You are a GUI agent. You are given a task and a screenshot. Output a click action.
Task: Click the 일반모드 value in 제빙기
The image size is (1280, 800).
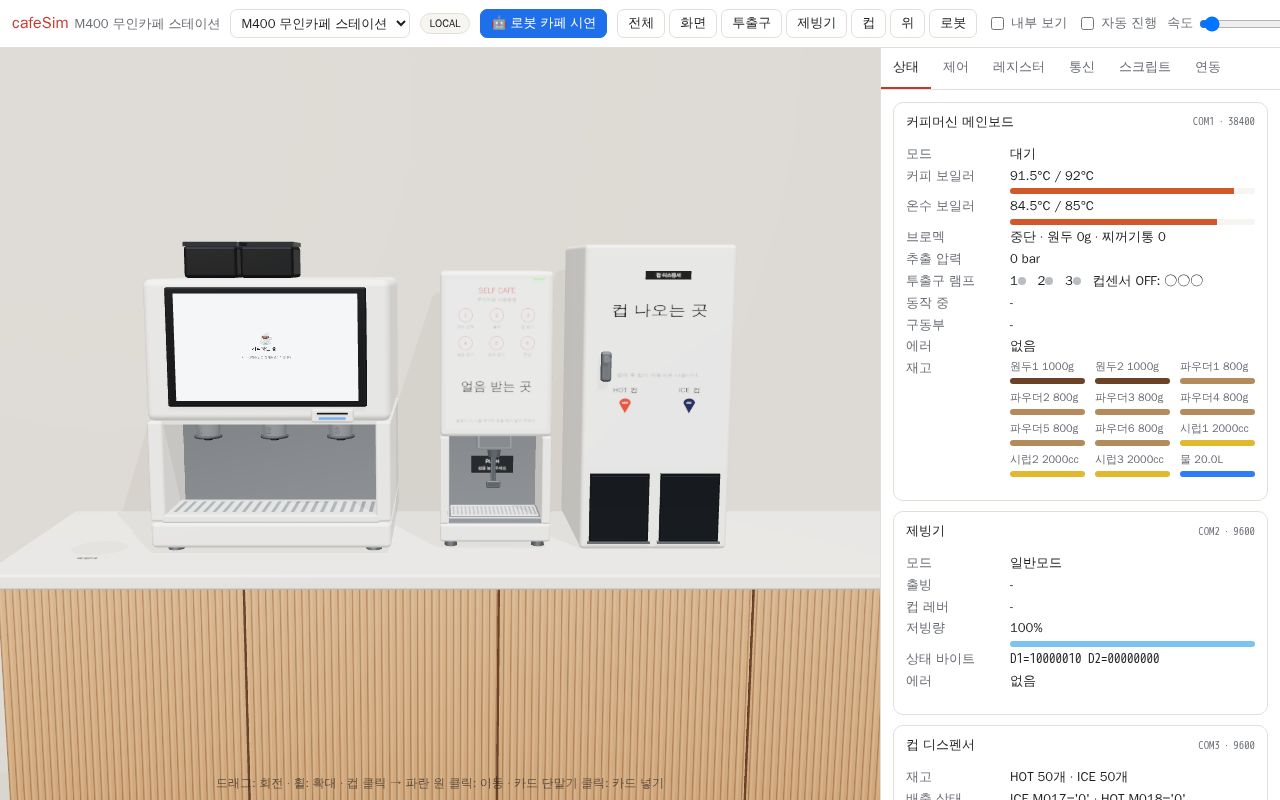1036,563
